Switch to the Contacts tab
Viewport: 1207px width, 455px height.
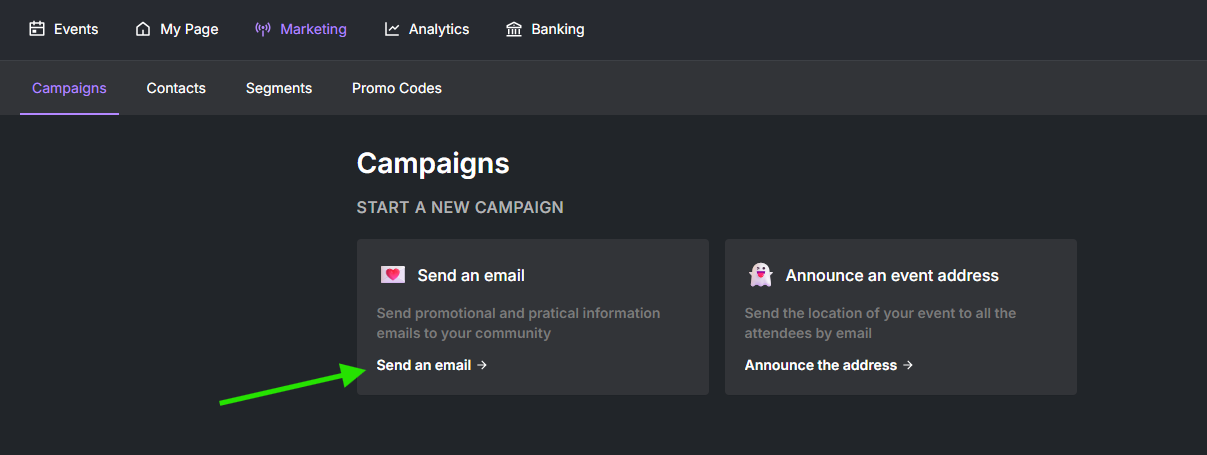pyautogui.click(x=176, y=88)
